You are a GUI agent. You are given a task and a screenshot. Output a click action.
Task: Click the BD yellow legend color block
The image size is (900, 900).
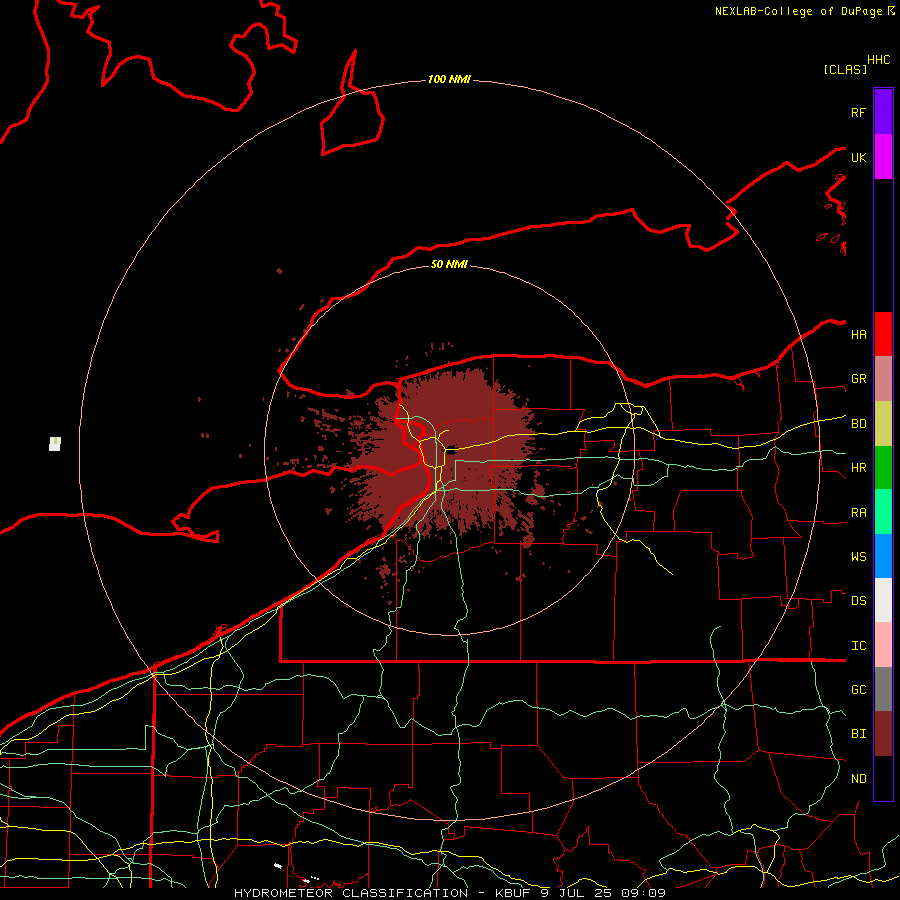coord(883,424)
